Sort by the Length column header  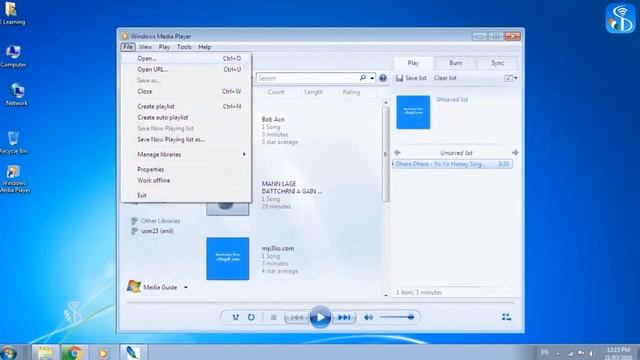pos(313,92)
